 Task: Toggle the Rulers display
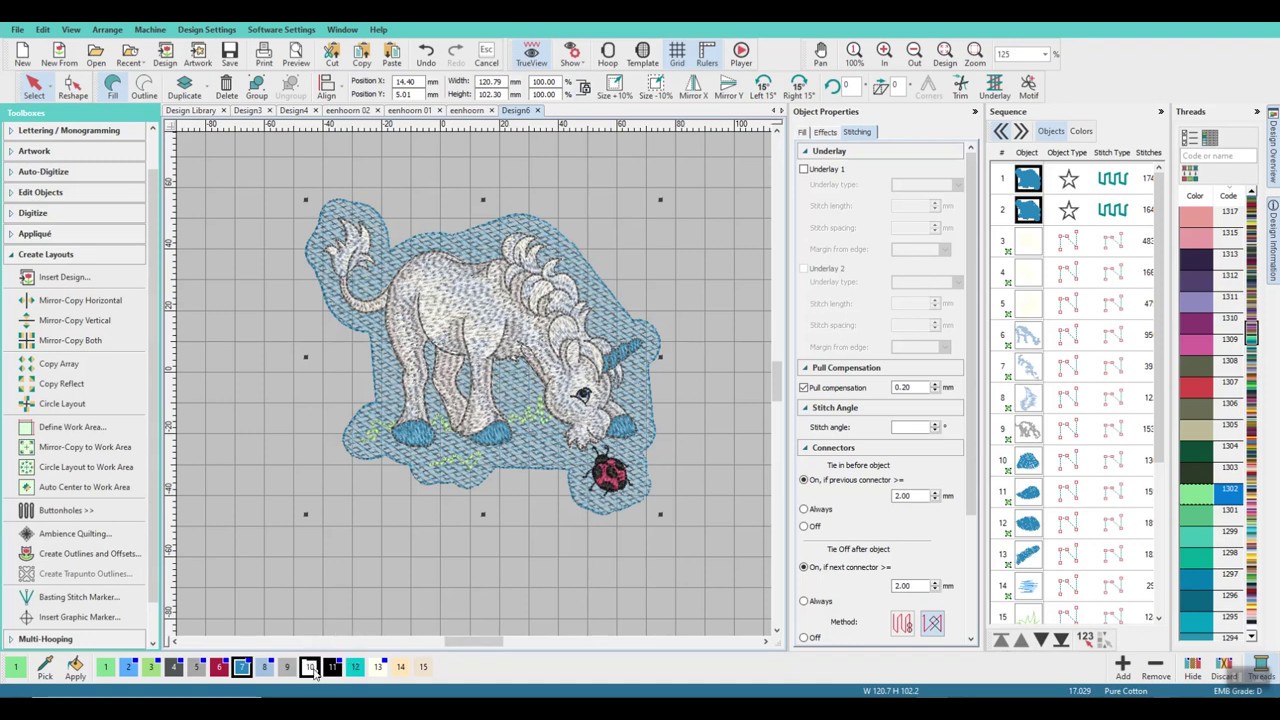[x=707, y=54]
